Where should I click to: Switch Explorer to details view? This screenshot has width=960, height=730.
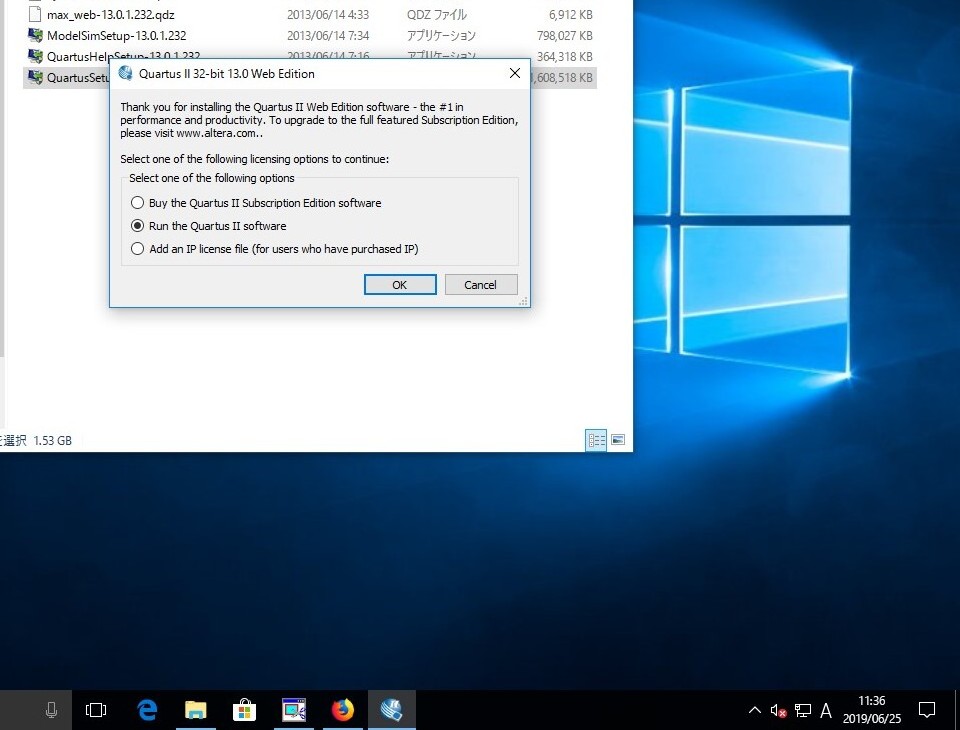click(x=596, y=440)
